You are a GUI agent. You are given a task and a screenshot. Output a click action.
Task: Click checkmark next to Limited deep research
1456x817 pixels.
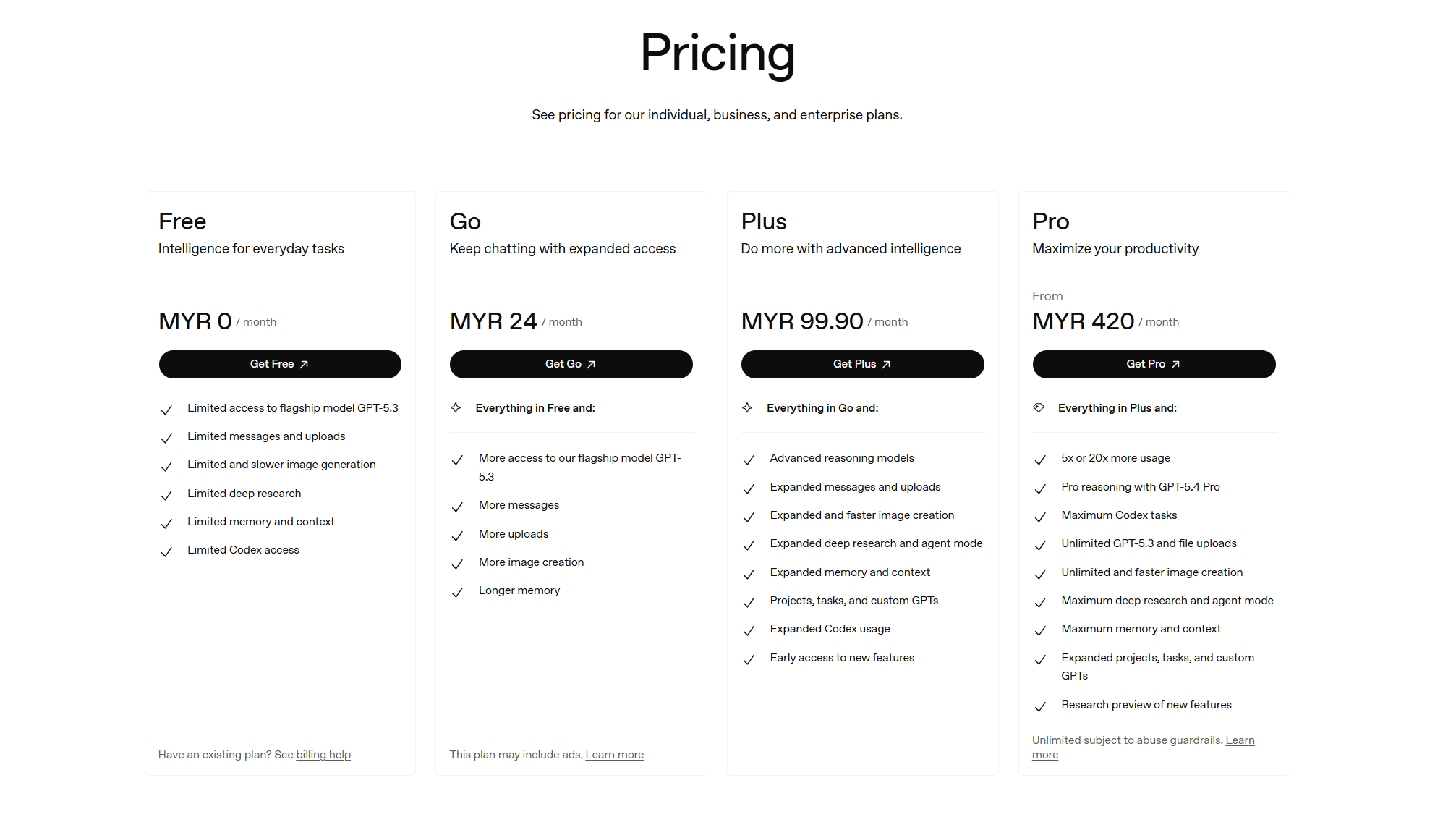tap(166, 495)
